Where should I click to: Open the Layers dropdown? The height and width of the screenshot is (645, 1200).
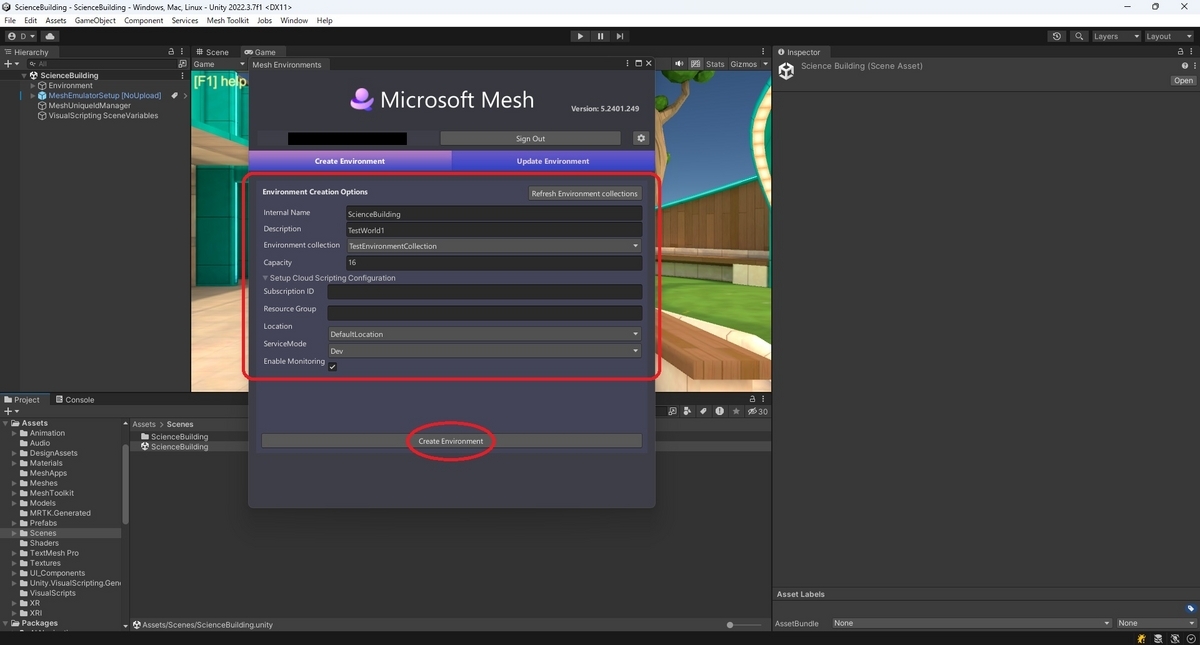pos(1115,36)
